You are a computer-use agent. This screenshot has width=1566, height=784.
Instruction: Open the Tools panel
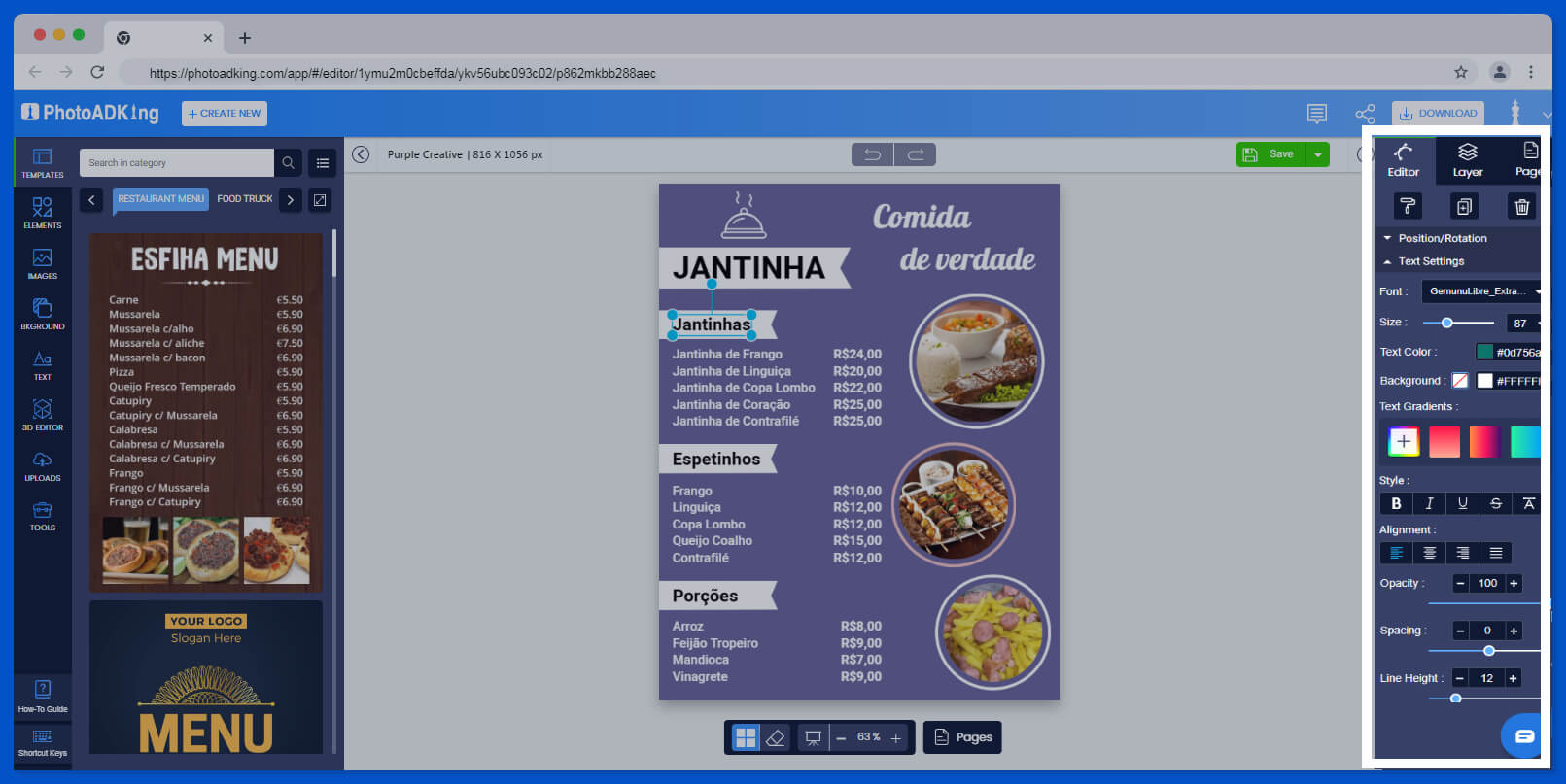pos(42,516)
